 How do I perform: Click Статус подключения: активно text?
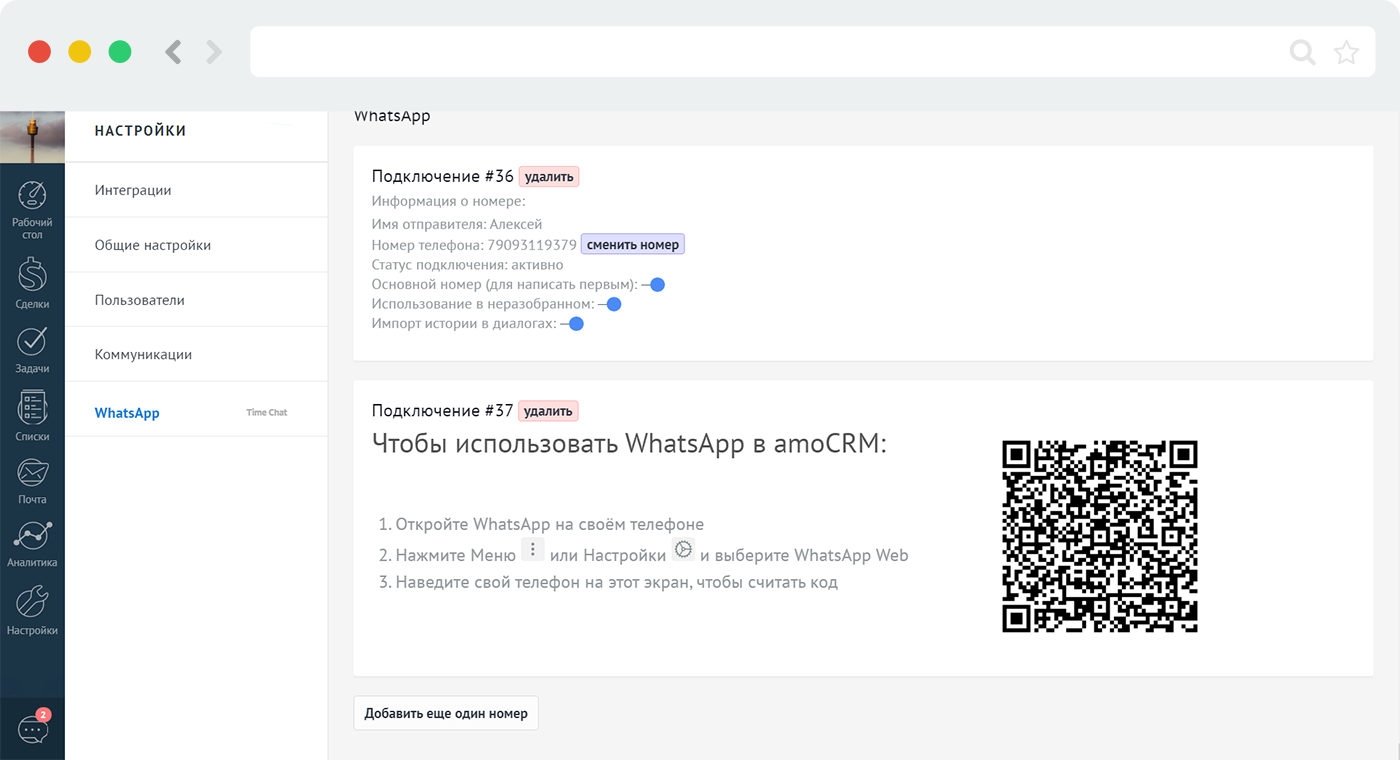tap(467, 265)
